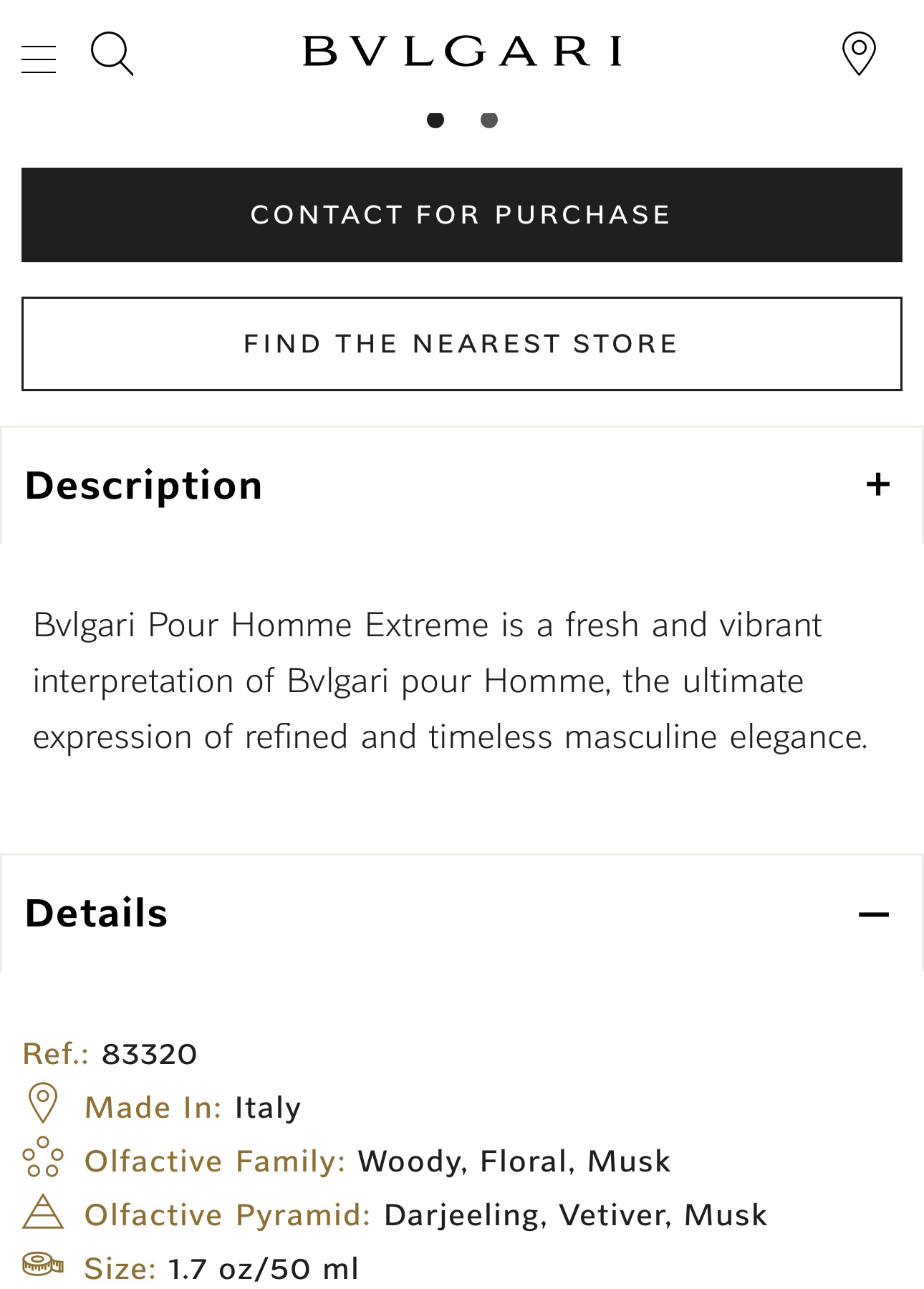Click the Olfactive Family dots icon

click(43, 1157)
